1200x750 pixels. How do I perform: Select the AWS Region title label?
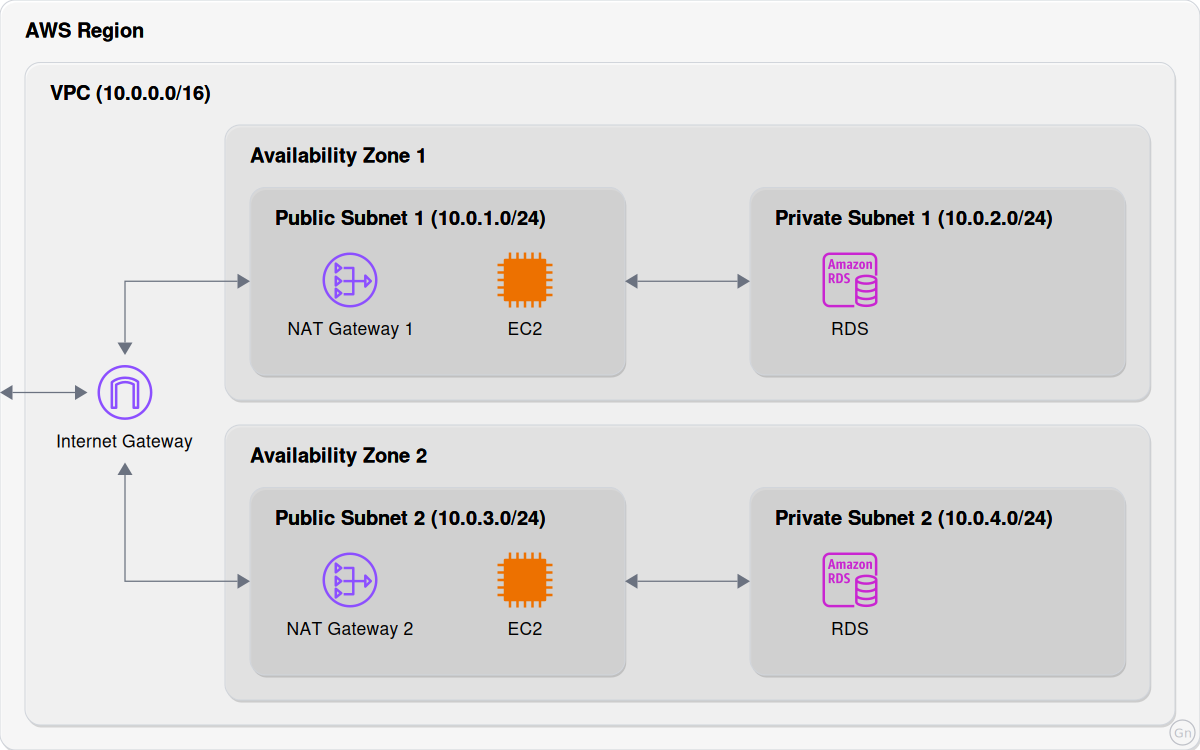85,31
